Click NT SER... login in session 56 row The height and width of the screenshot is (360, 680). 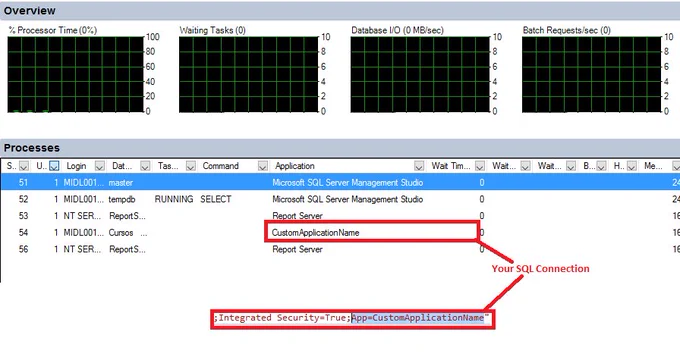(82, 249)
